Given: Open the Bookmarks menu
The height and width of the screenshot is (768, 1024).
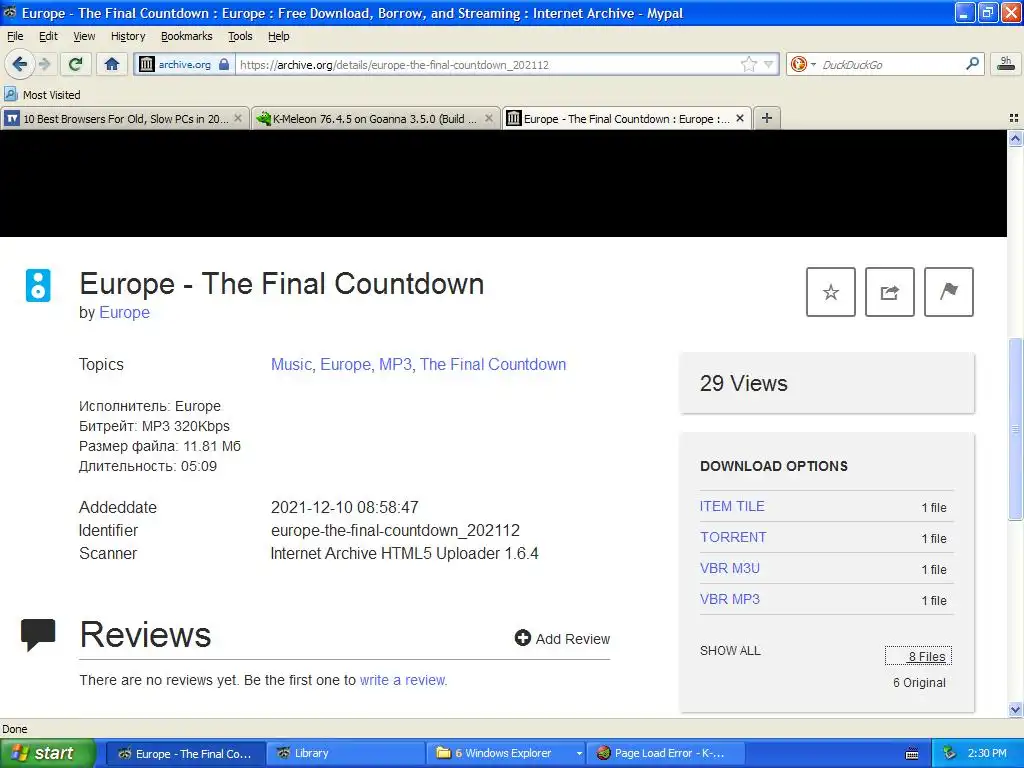Looking at the screenshot, I should pos(187,36).
